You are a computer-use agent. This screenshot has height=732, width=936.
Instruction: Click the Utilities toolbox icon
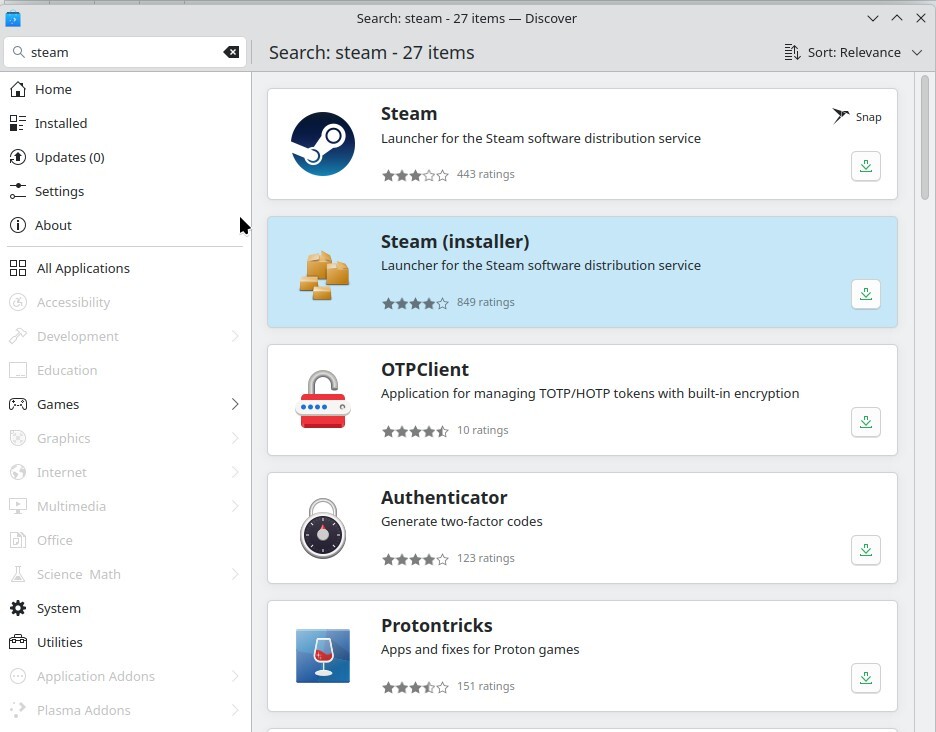[18, 642]
